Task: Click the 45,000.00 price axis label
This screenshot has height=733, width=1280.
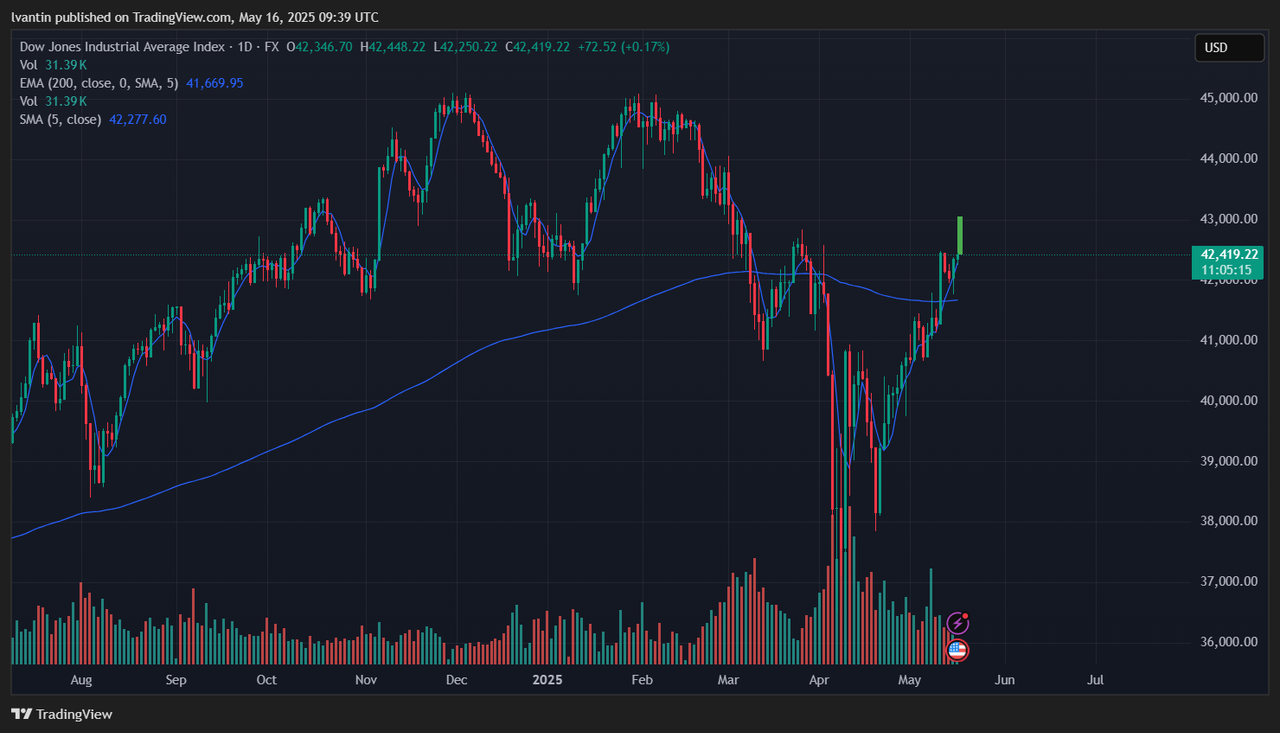Action: pos(1229,98)
